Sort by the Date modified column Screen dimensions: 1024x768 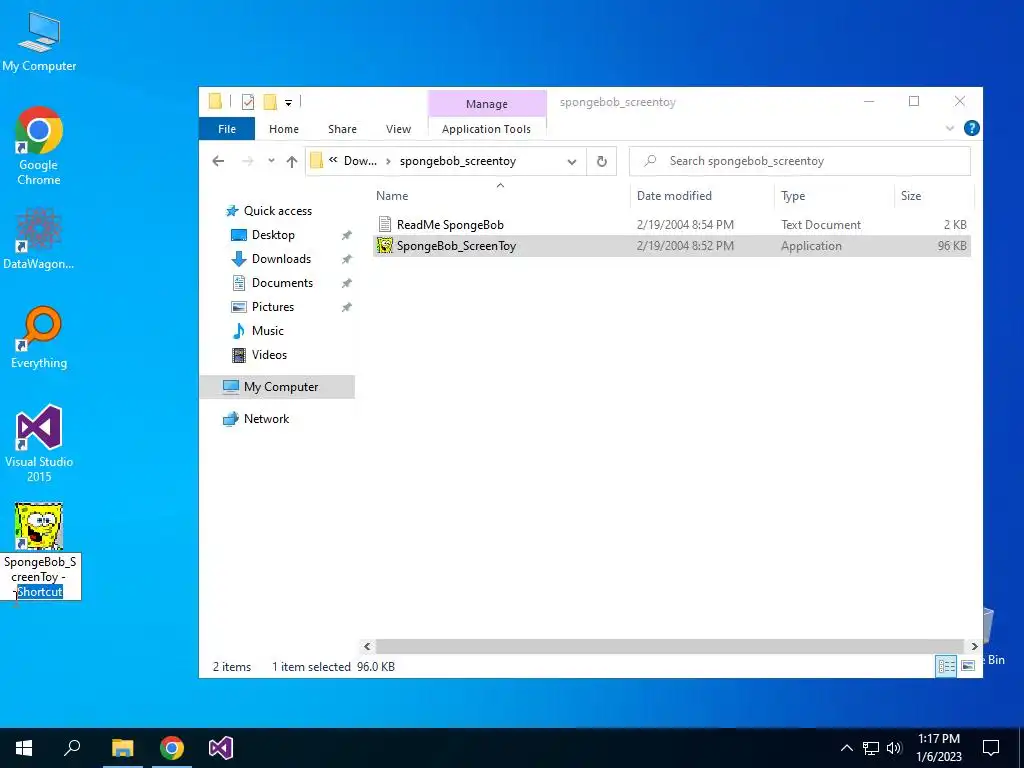pos(702,196)
